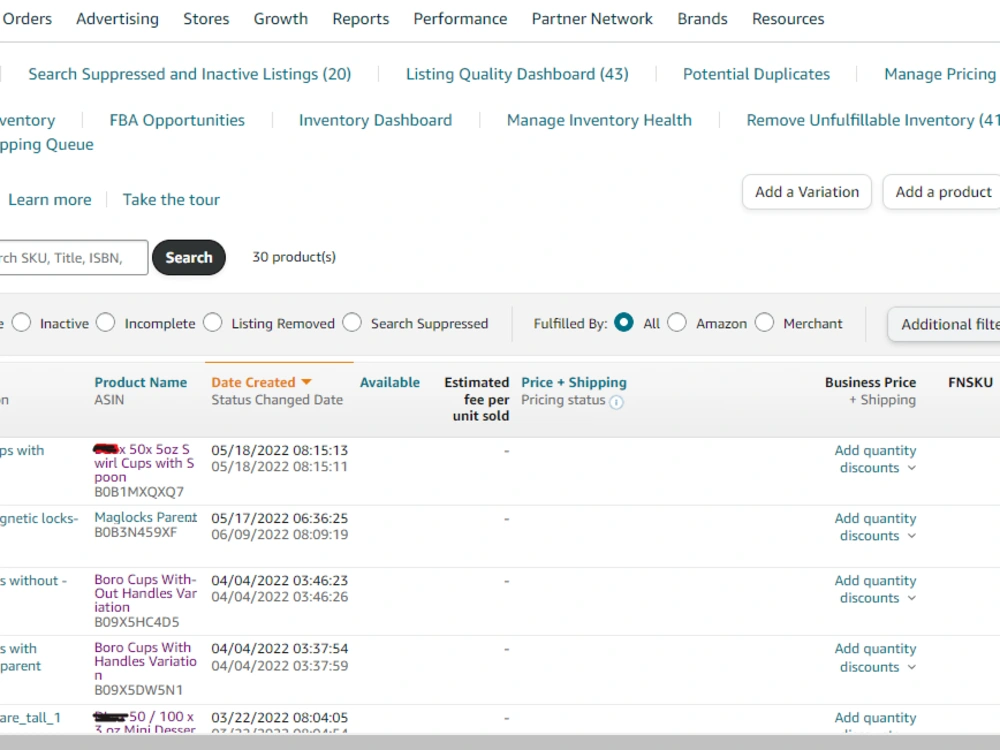Image resolution: width=1000 pixels, height=750 pixels.
Task: Click the Learn more link
Action: 50,200
